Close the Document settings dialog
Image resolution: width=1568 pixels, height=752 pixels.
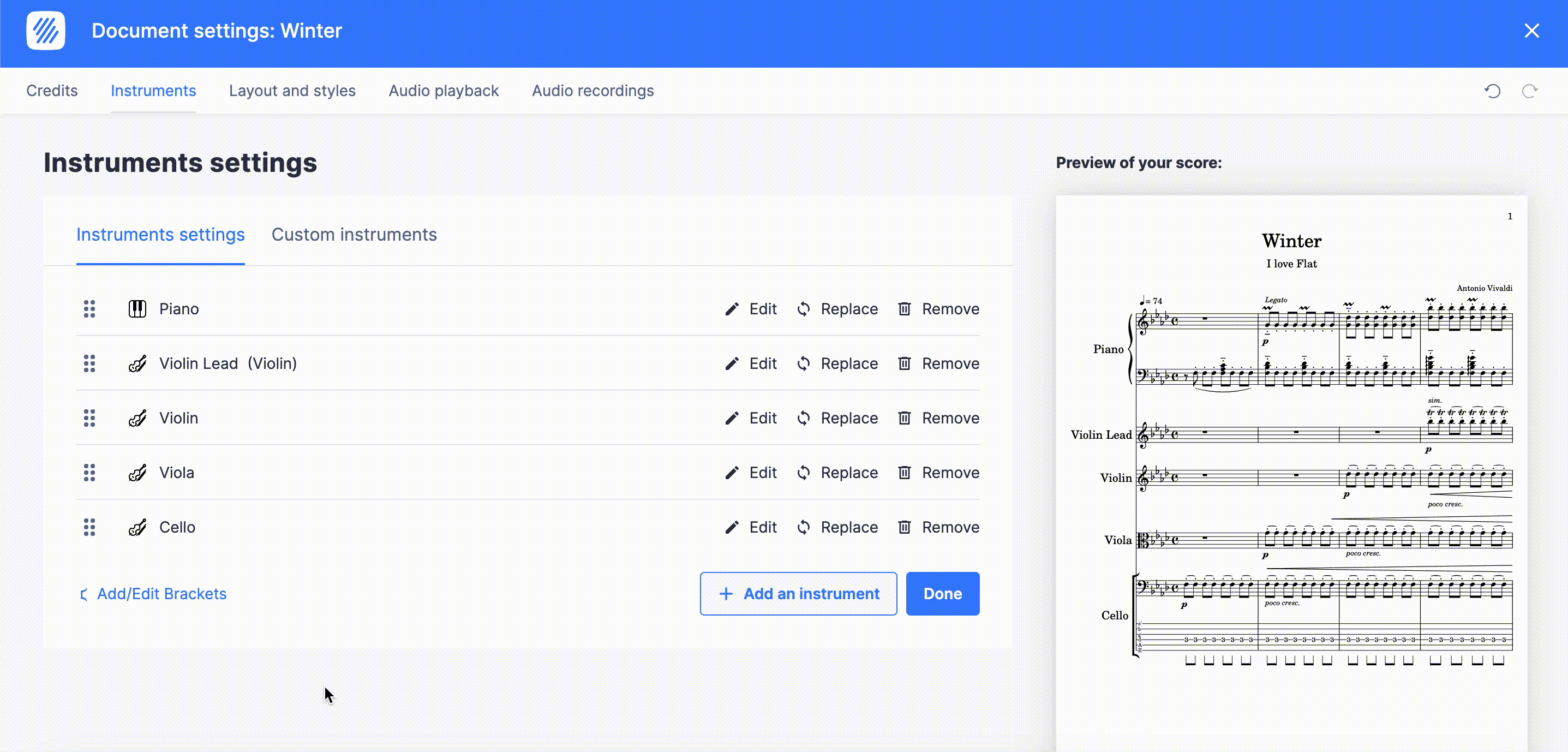point(1531,31)
